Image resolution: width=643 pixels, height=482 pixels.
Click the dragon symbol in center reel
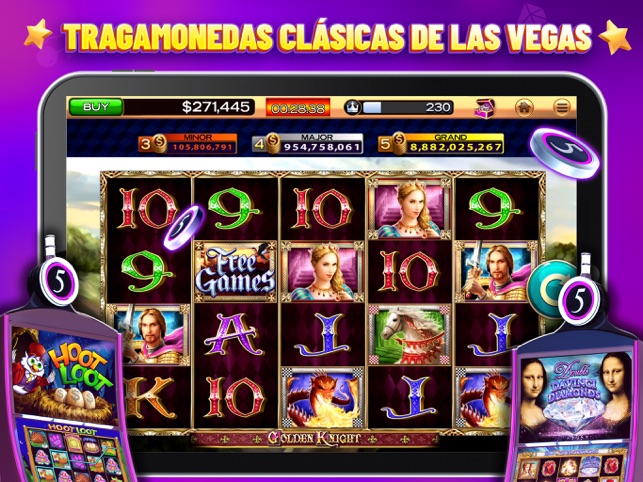click(x=323, y=397)
